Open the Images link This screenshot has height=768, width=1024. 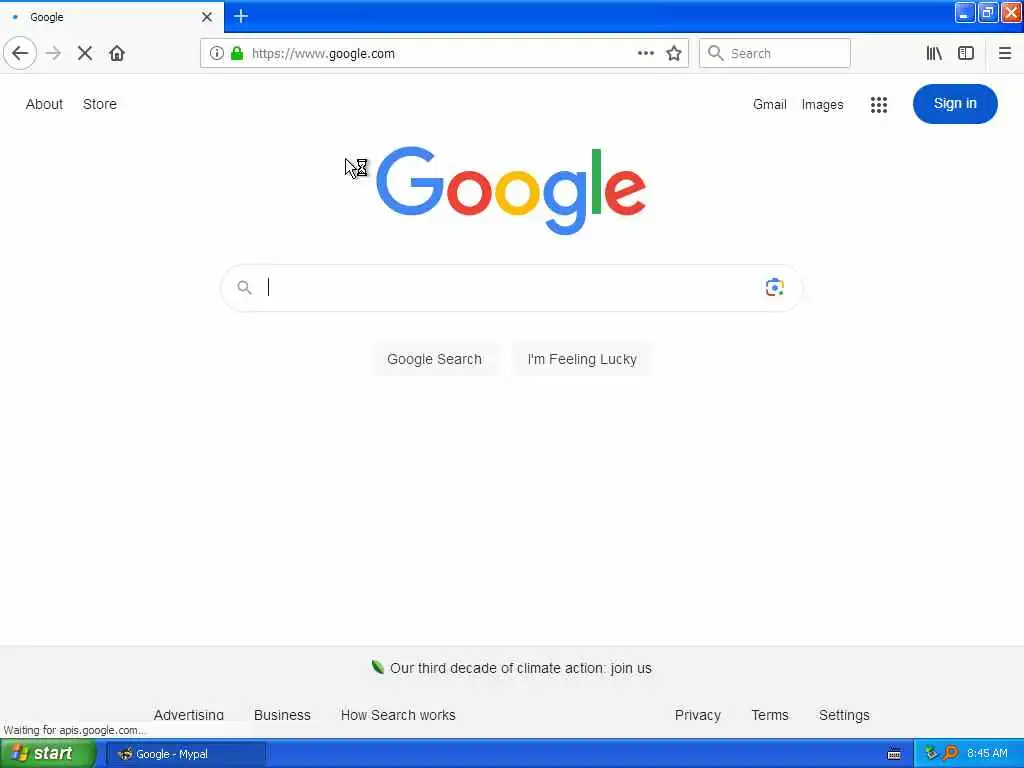tap(822, 104)
